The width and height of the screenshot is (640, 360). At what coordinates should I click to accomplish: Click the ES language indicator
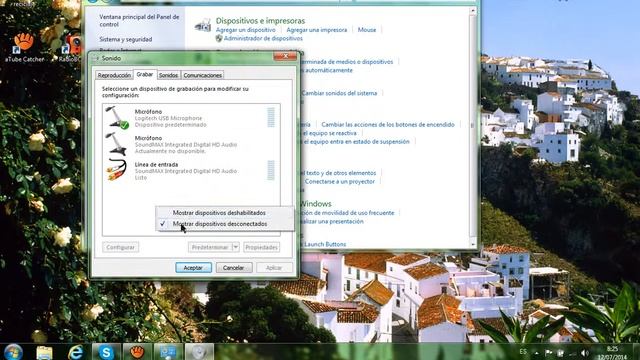(x=523, y=352)
